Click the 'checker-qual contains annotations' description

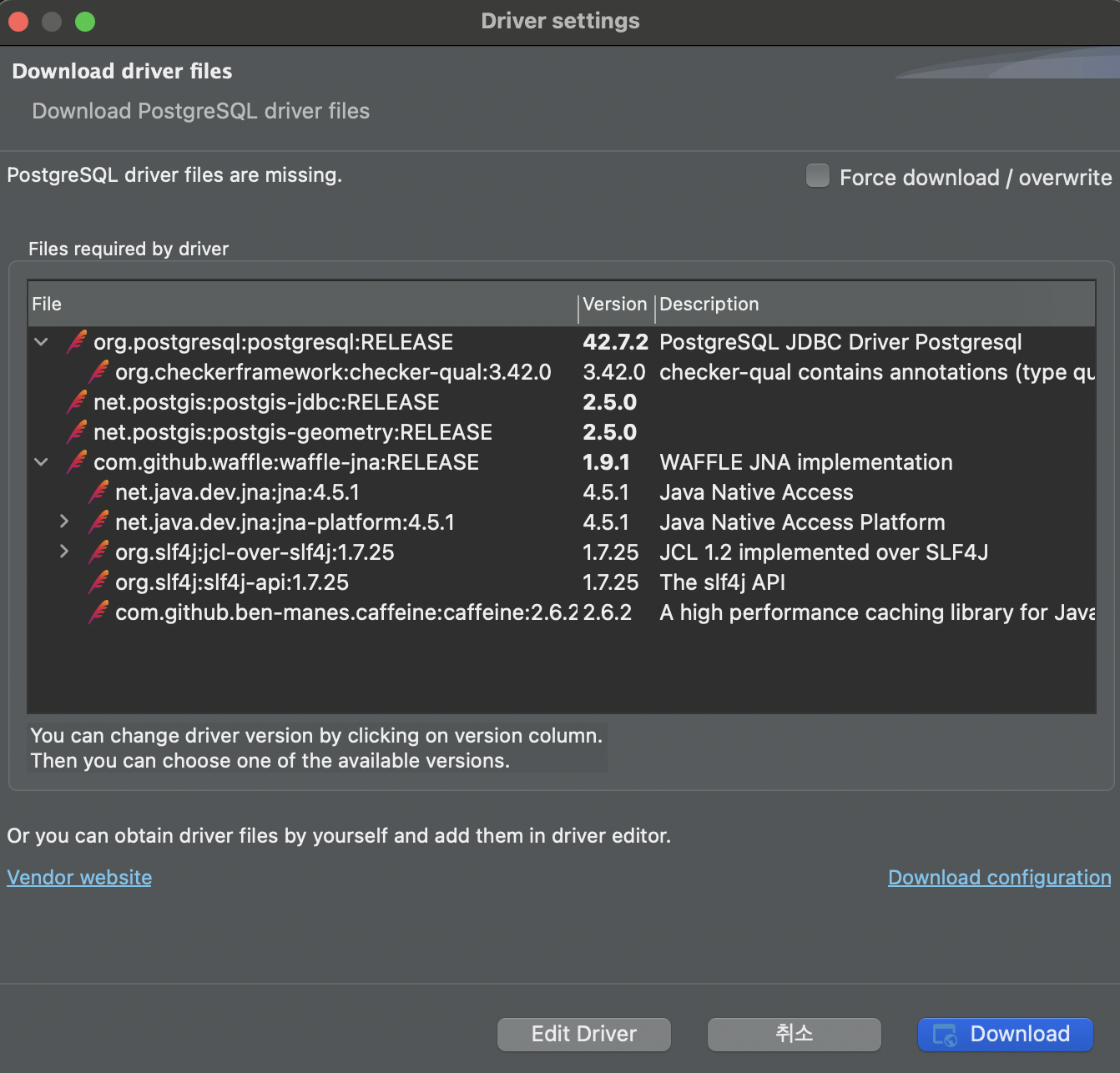tap(877, 372)
